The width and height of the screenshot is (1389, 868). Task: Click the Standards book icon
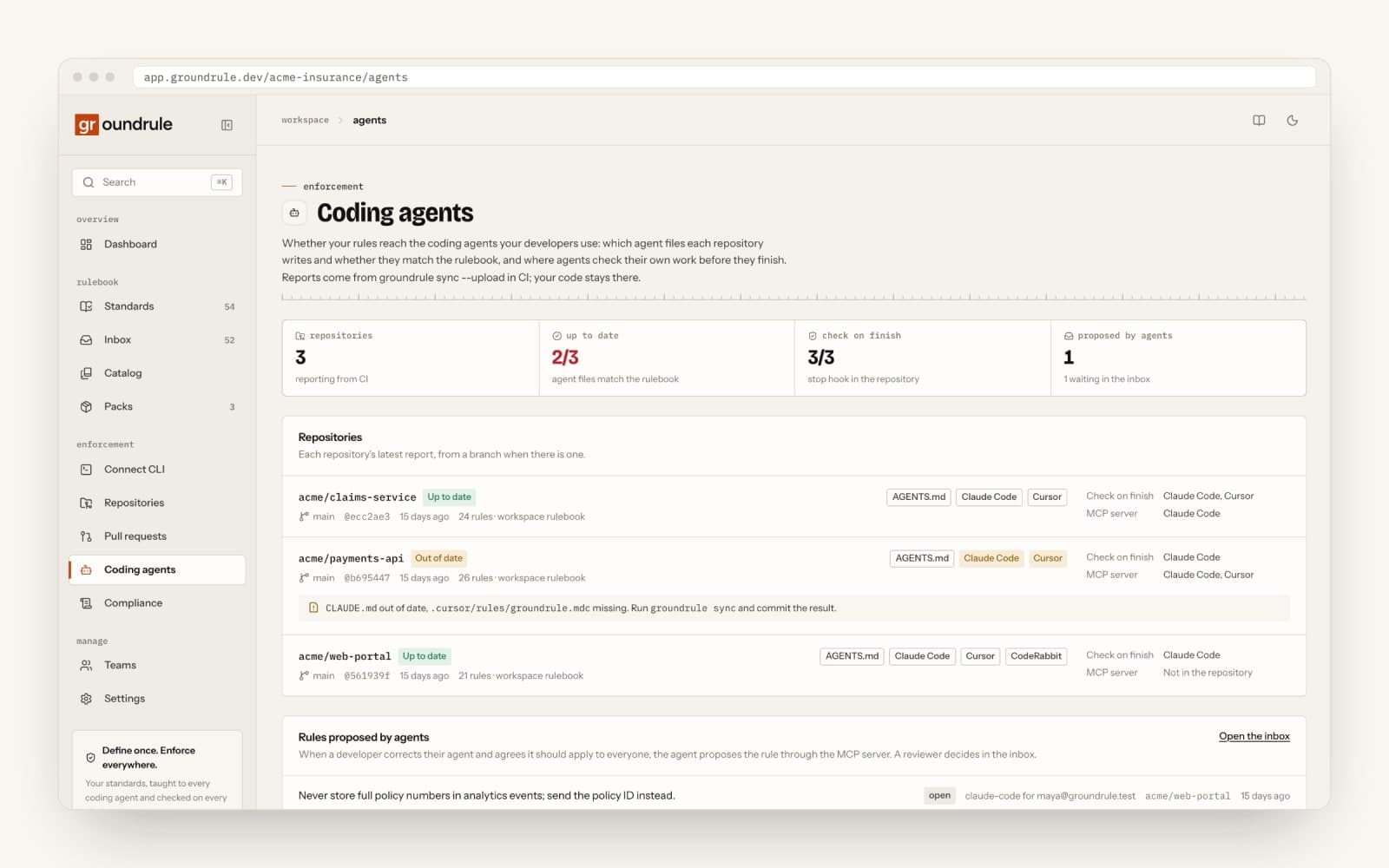coord(86,306)
